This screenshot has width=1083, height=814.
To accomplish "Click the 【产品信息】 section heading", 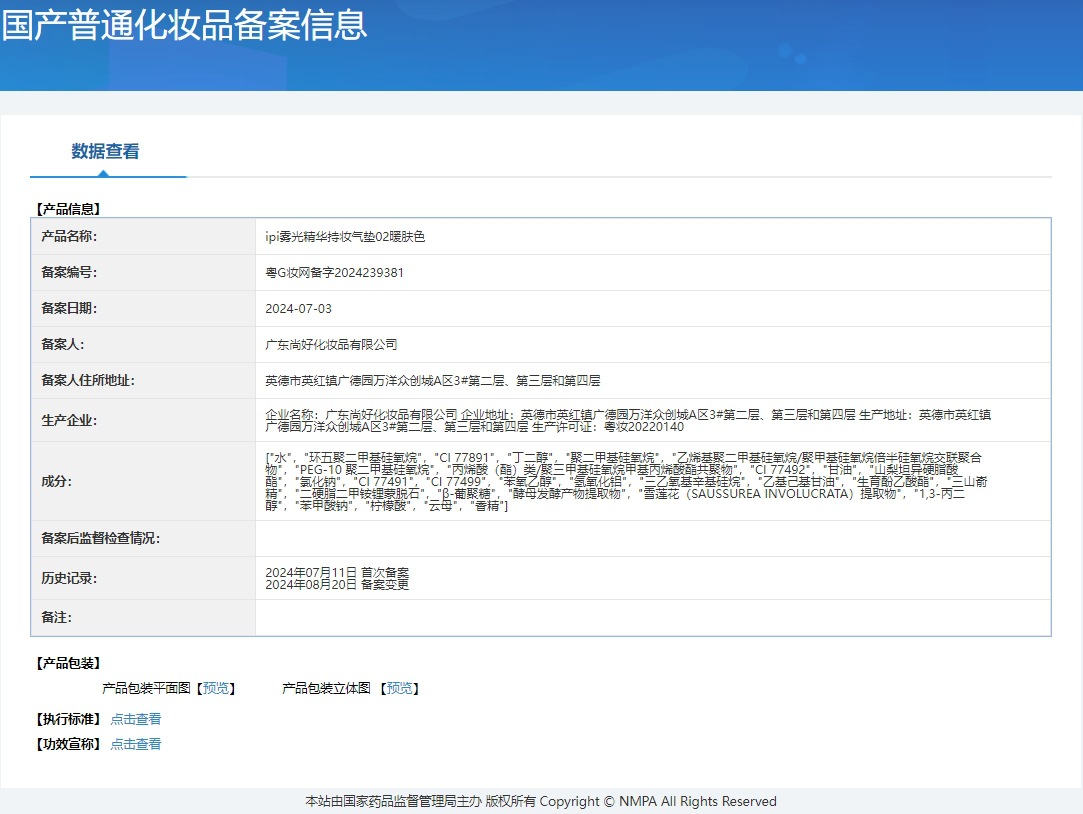I will click(68, 209).
